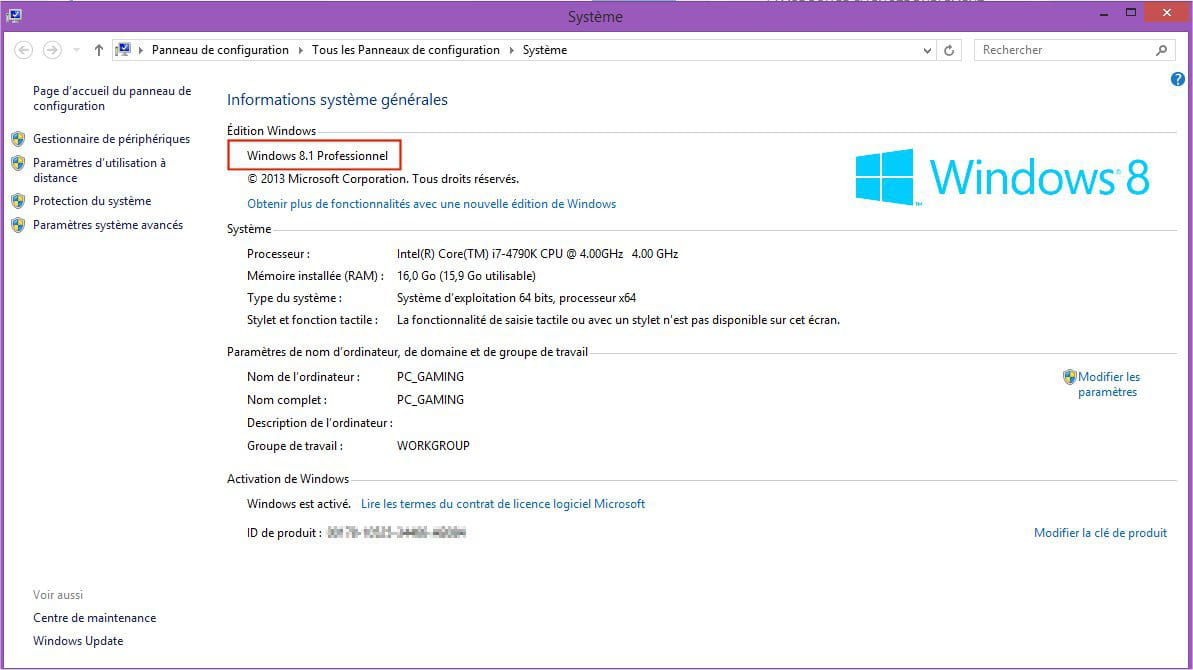1193x670 pixels.
Task: Expand the chevron after Panneau de configuration
Action: click(300, 50)
